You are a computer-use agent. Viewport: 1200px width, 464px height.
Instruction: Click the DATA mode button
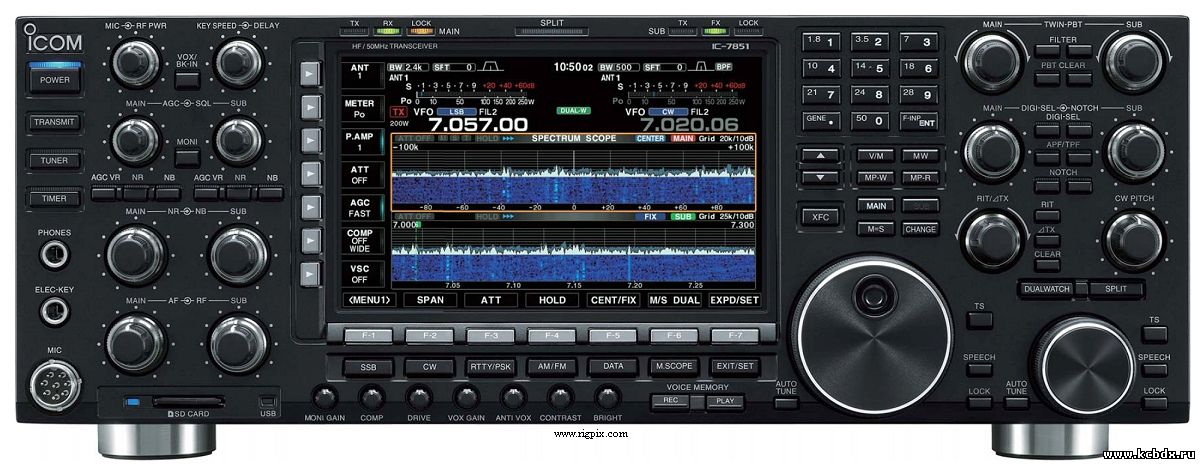pyautogui.click(x=613, y=367)
